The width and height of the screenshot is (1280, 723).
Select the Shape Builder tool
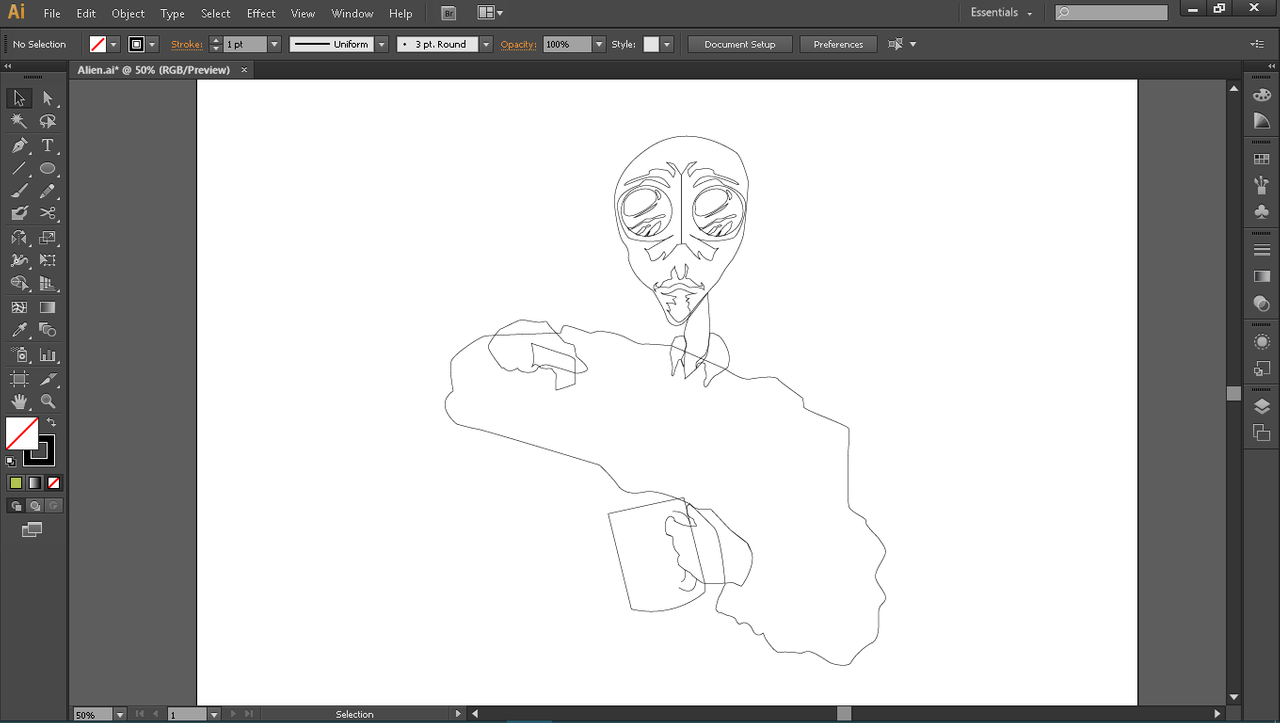(x=19, y=284)
